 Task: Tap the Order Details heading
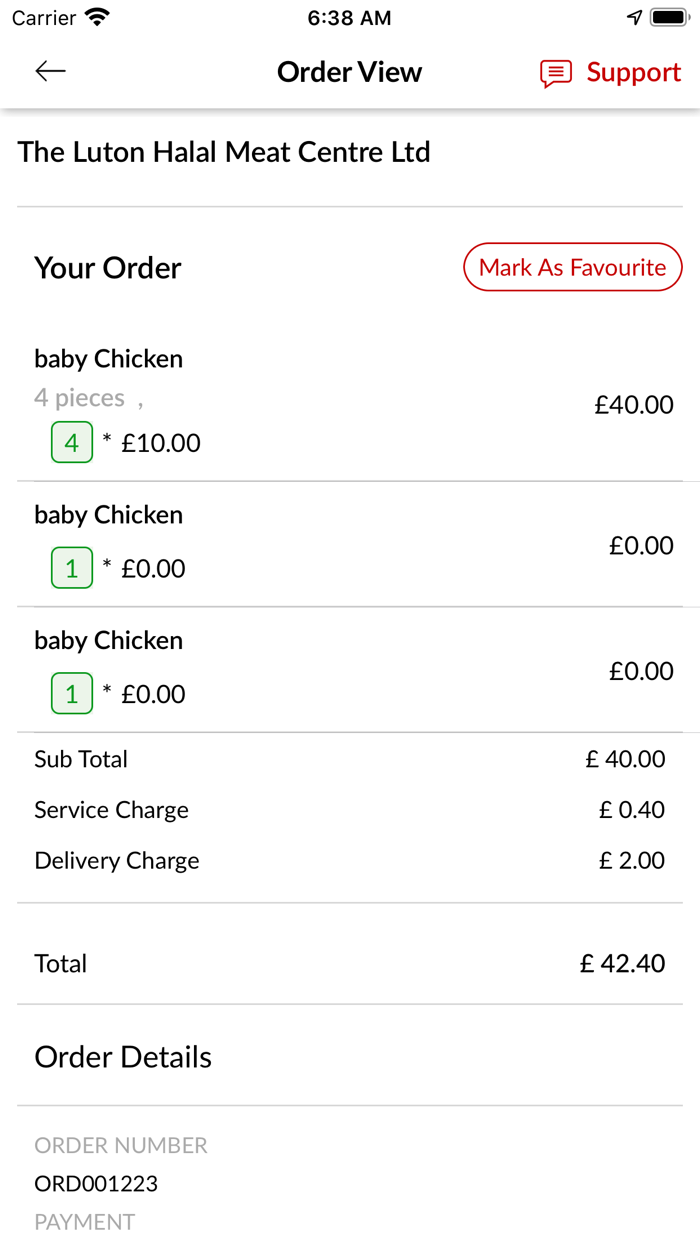[123, 1057]
